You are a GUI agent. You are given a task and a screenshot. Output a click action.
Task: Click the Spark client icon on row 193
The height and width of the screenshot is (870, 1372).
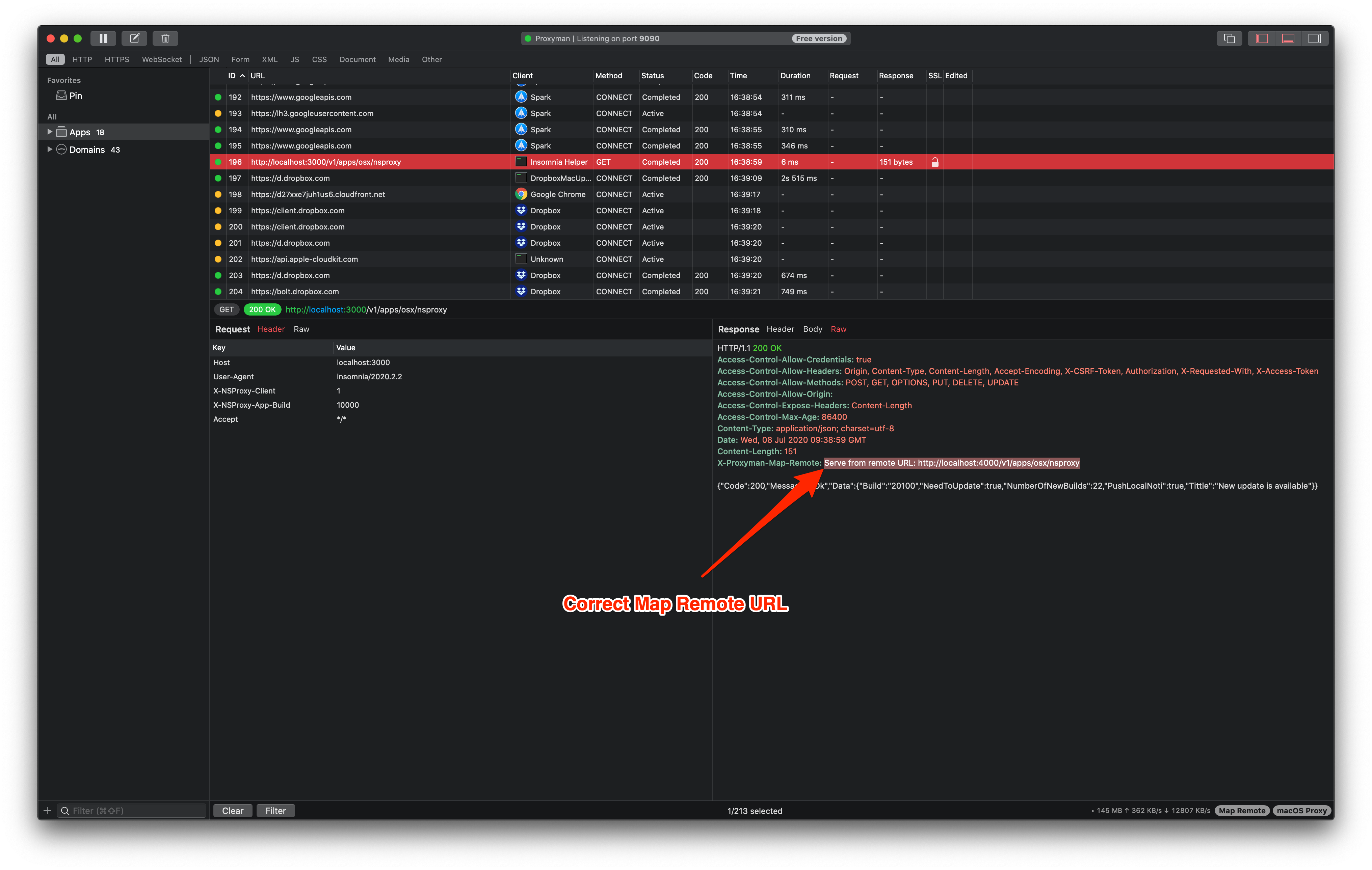click(x=521, y=113)
